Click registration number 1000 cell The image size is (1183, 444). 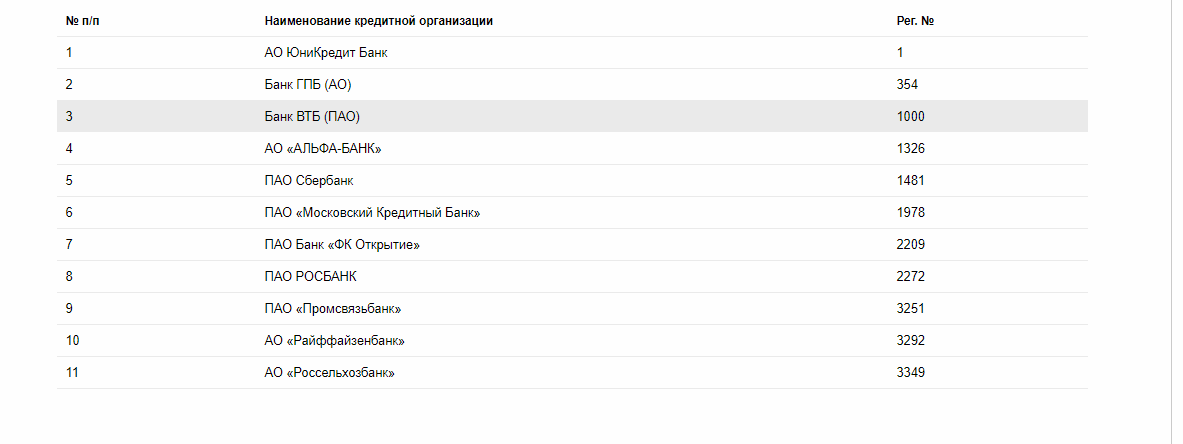pyautogui.click(x=911, y=117)
